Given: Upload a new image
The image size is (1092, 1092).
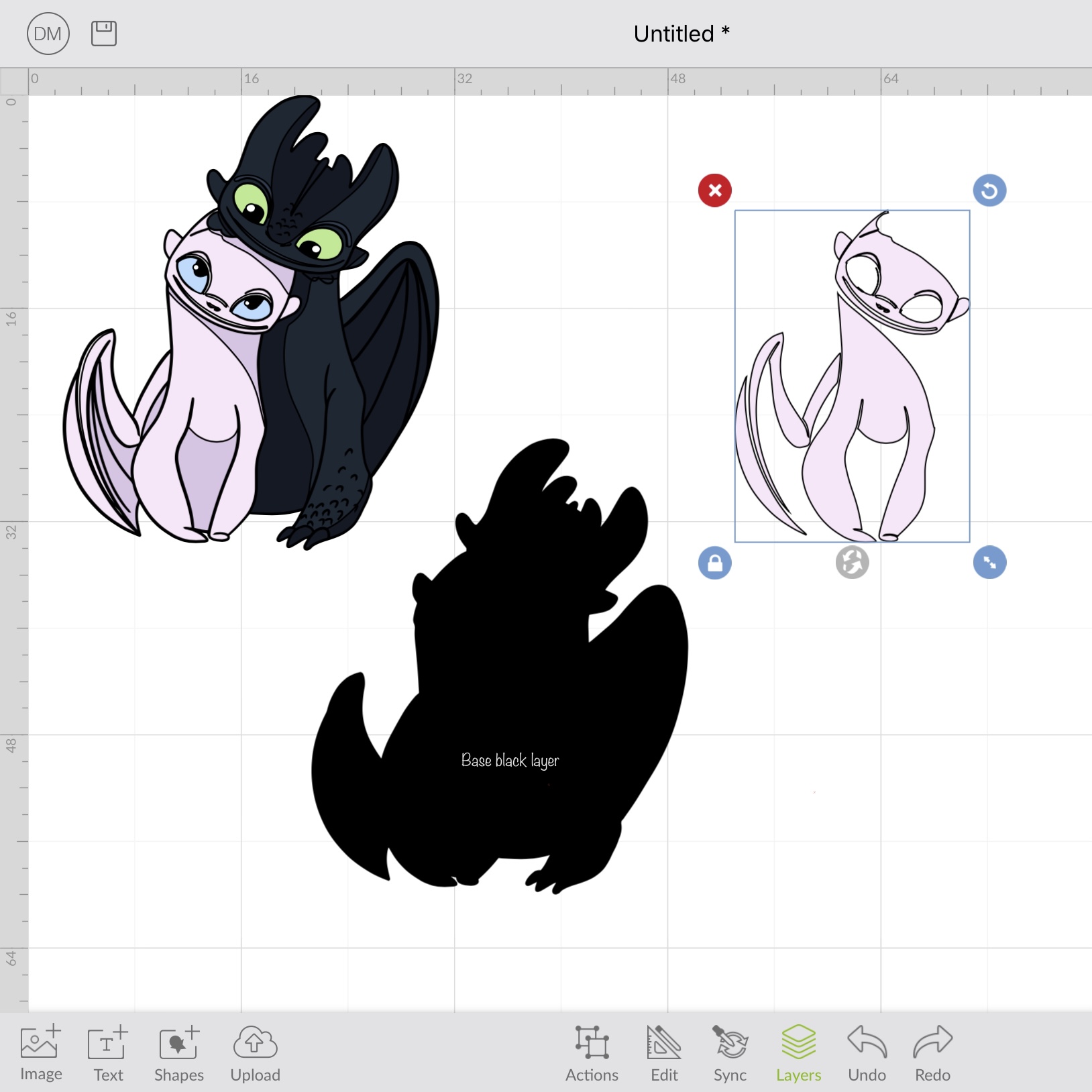Looking at the screenshot, I should [254, 1053].
